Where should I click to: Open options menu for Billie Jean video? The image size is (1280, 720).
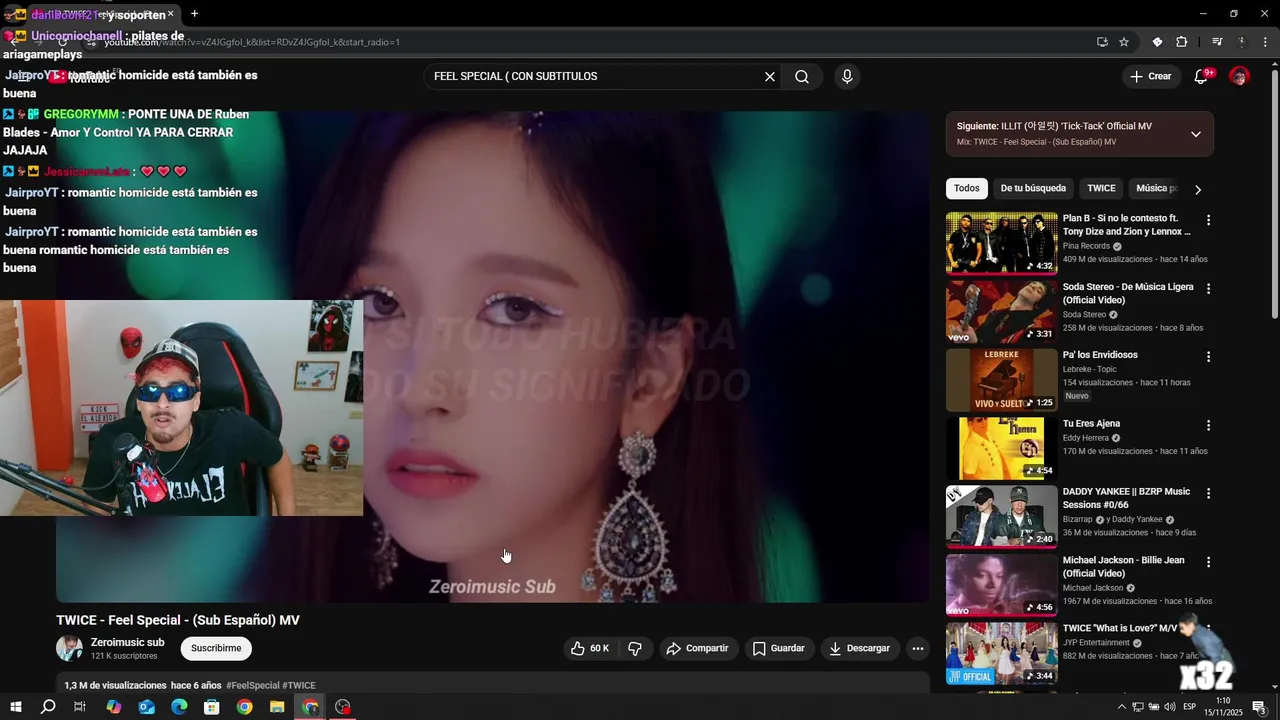[1208, 563]
